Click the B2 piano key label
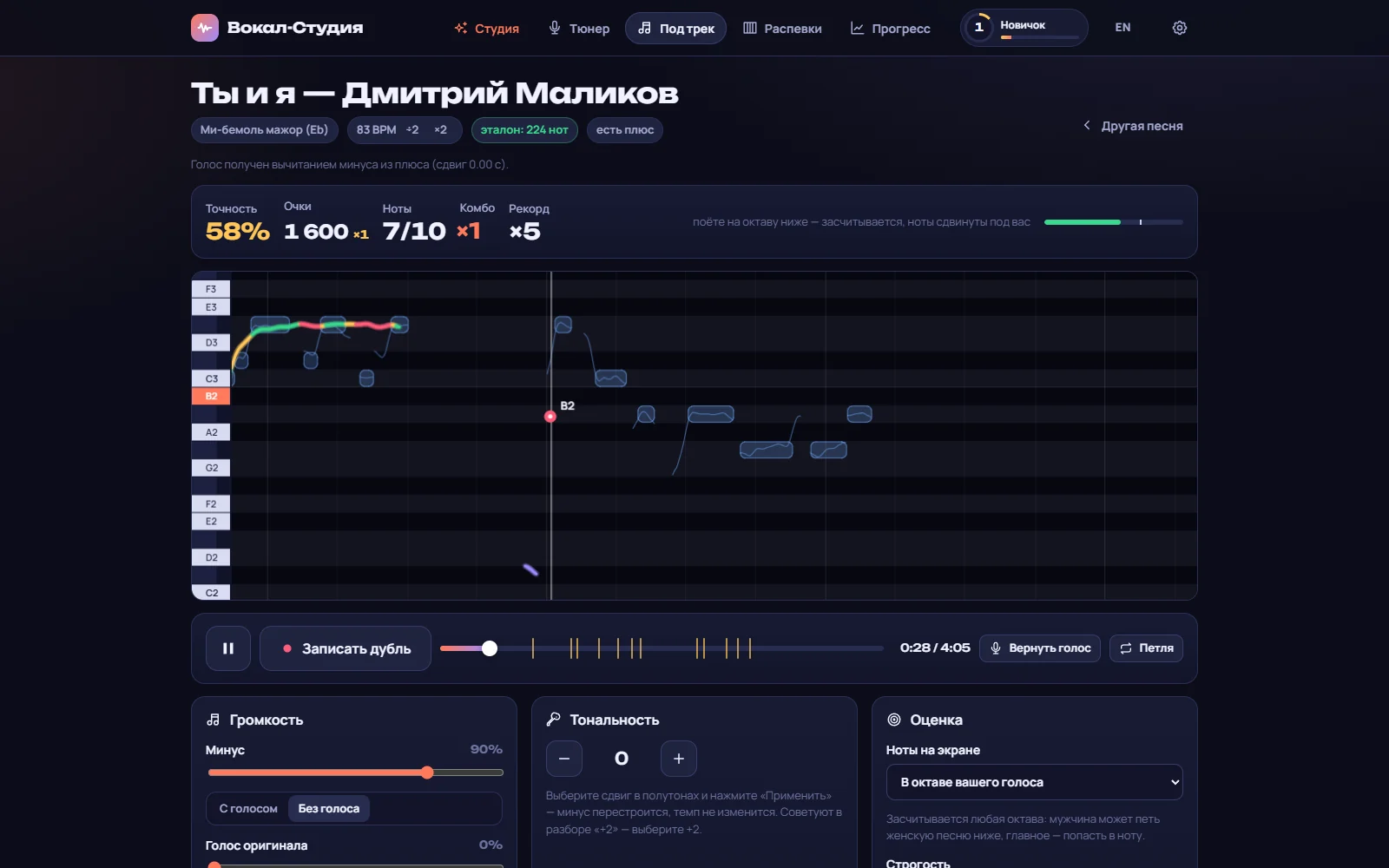The height and width of the screenshot is (868, 1389). click(211, 397)
